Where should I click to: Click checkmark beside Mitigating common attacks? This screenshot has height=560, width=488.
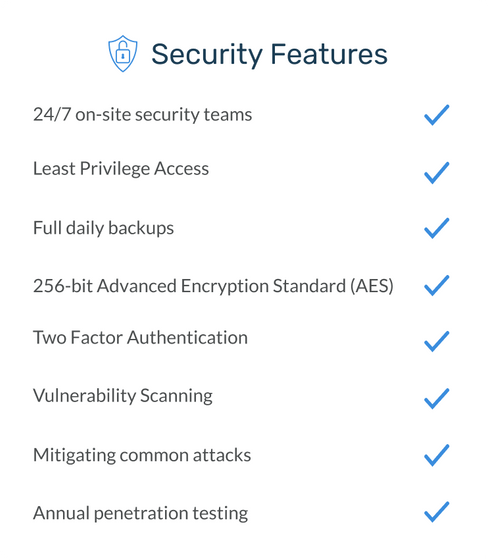click(x=437, y=455)
